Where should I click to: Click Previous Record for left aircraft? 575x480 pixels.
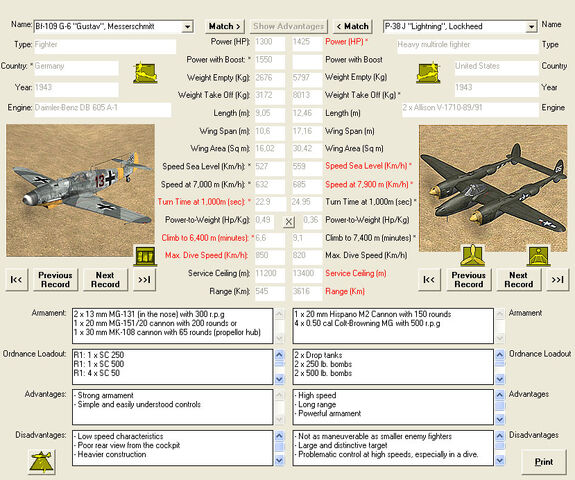[x=55, y=280]
